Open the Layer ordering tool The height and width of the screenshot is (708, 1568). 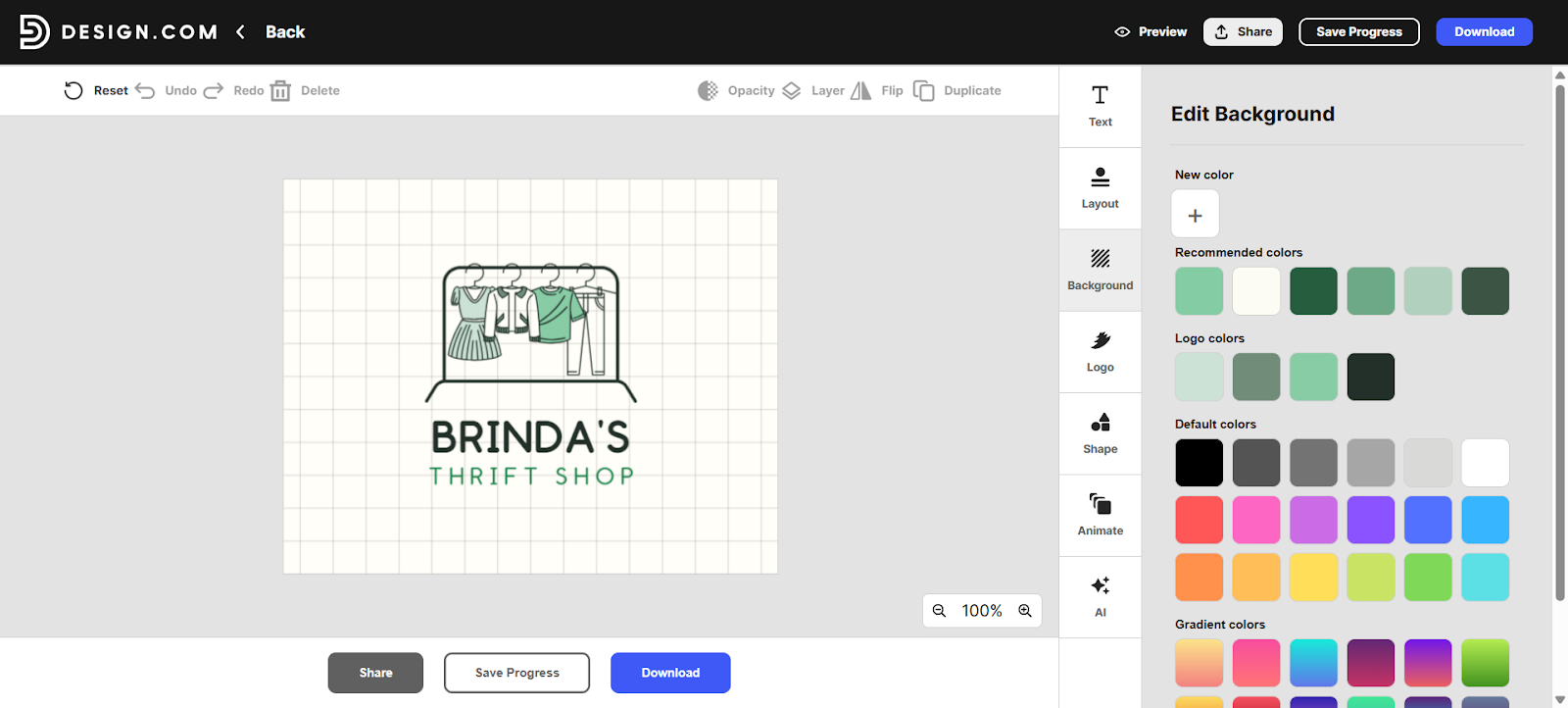(792, 91)
